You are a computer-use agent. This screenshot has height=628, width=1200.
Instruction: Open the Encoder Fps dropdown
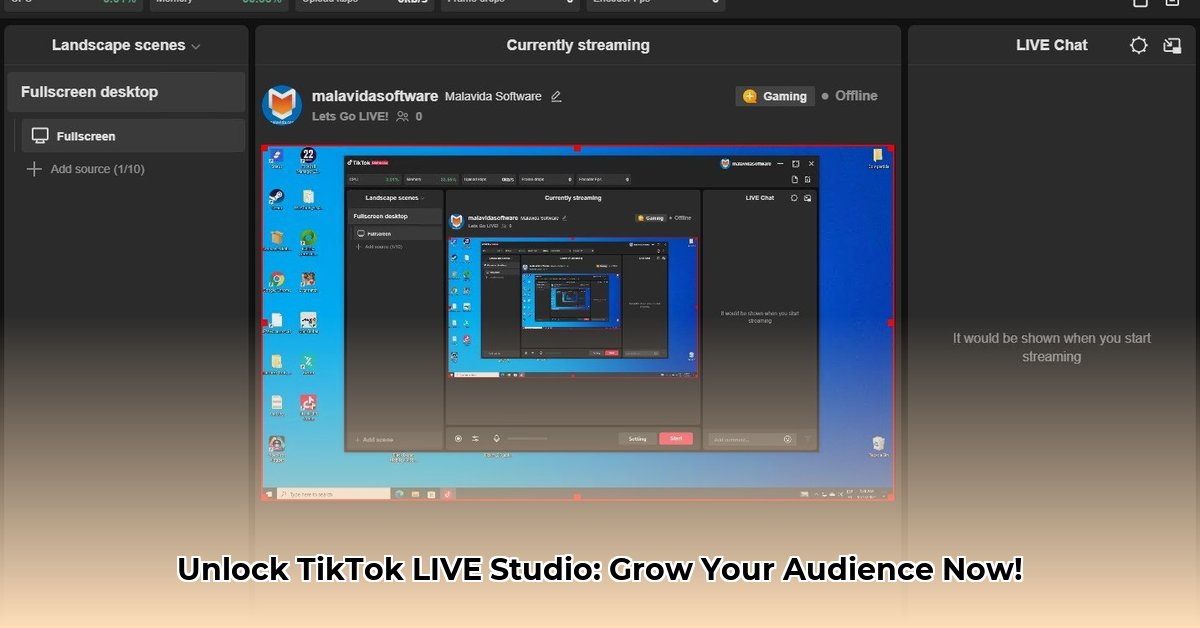coord(655,3)
